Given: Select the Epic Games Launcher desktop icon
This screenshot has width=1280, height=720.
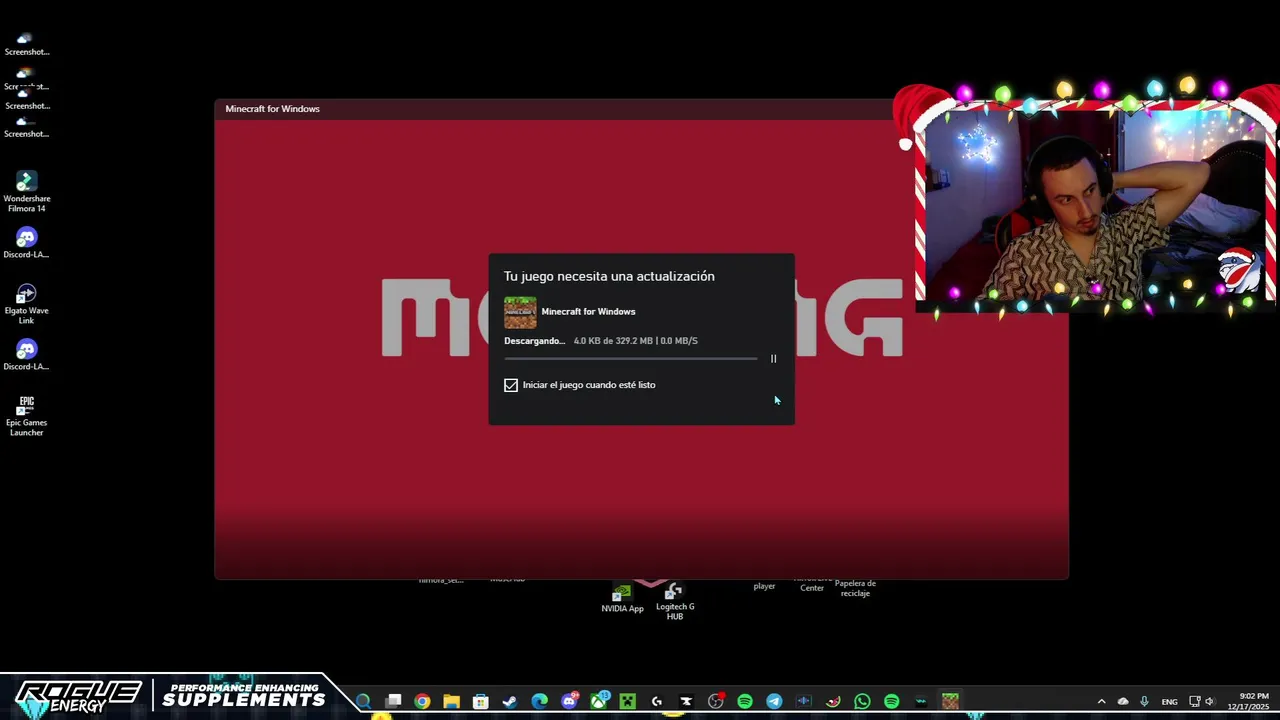Looking at the screenshot, I should pyautogui.click(x=27, y=416).
